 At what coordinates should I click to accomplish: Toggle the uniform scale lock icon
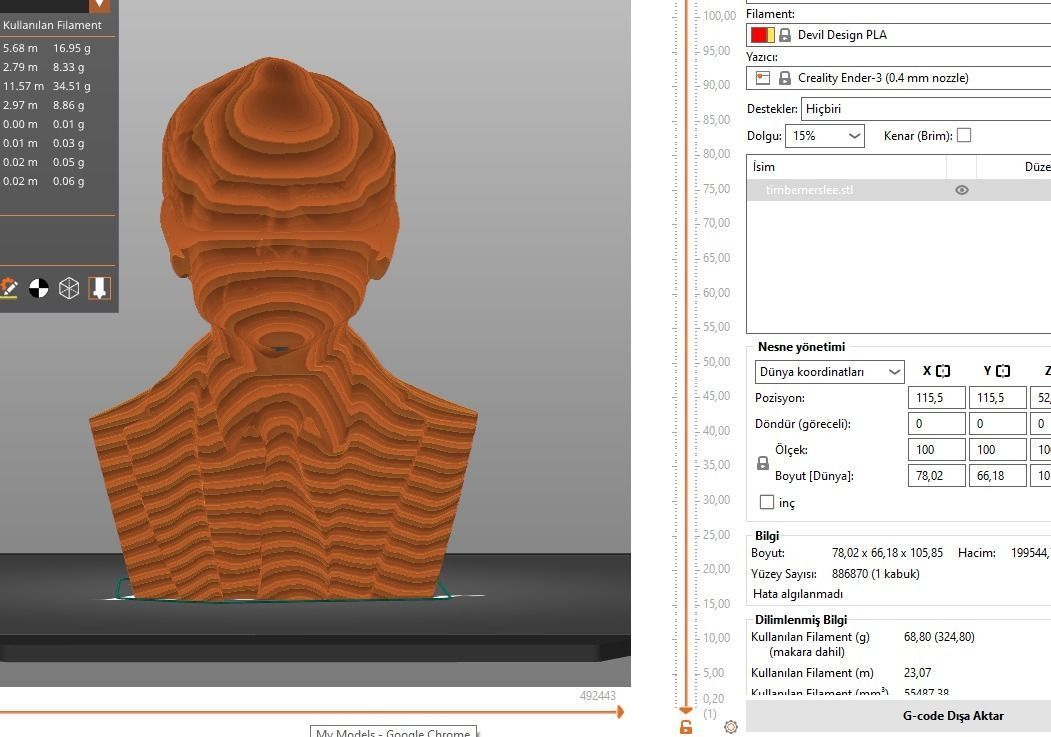point(763,463)
